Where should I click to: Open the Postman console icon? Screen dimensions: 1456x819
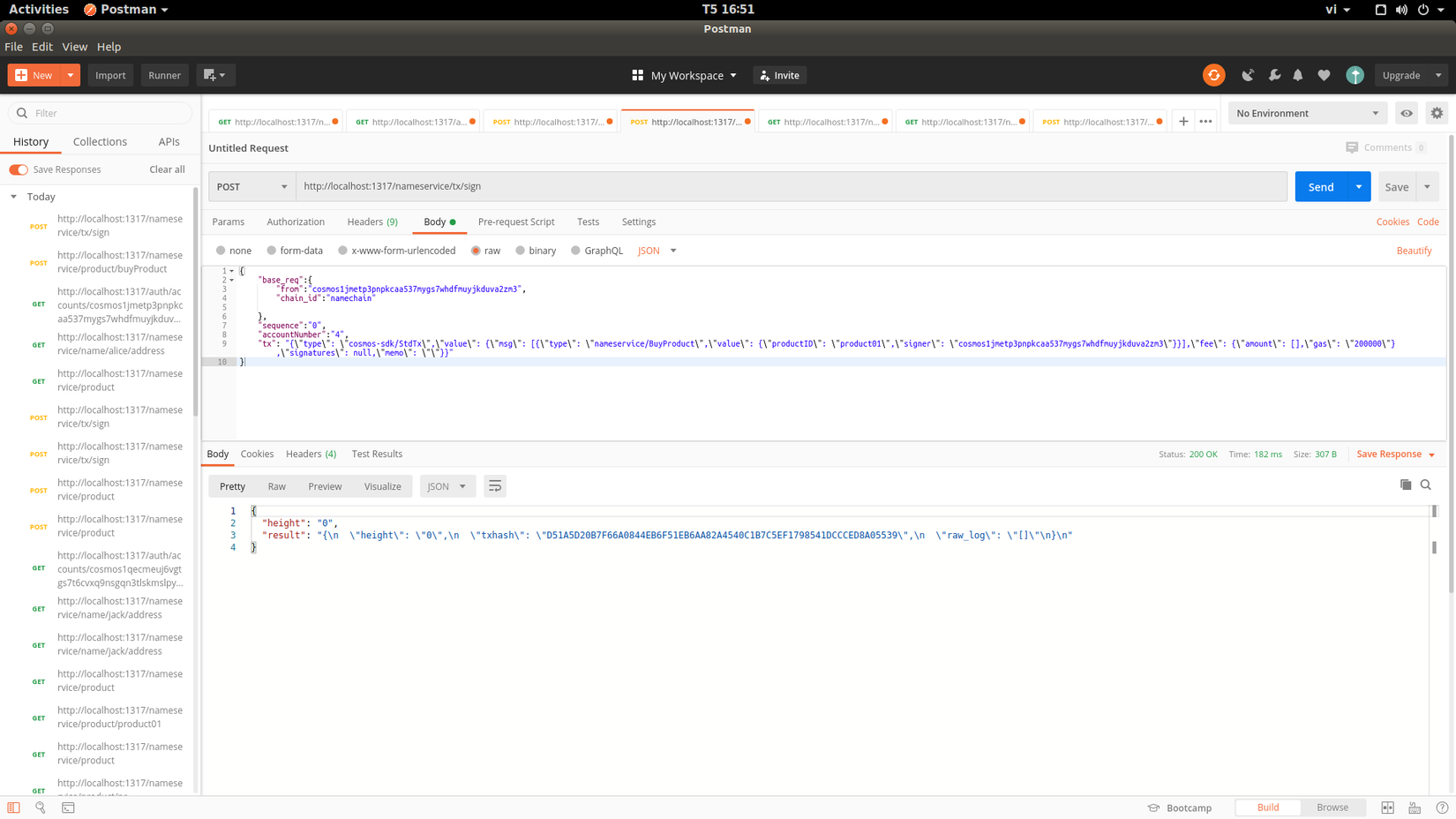click(68, 808)
